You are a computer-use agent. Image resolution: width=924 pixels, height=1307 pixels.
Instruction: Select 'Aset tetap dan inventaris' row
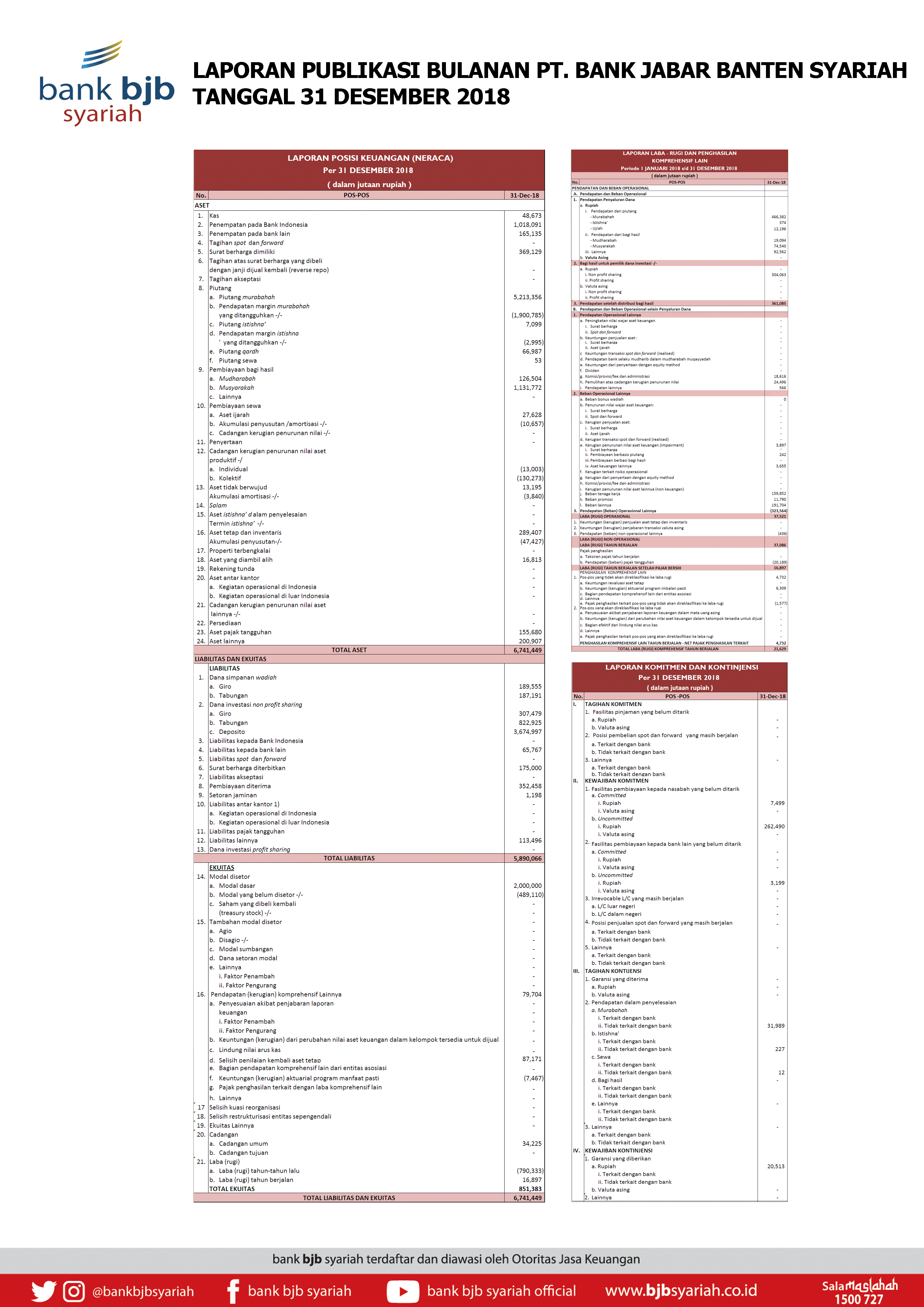tap(369, 533)
